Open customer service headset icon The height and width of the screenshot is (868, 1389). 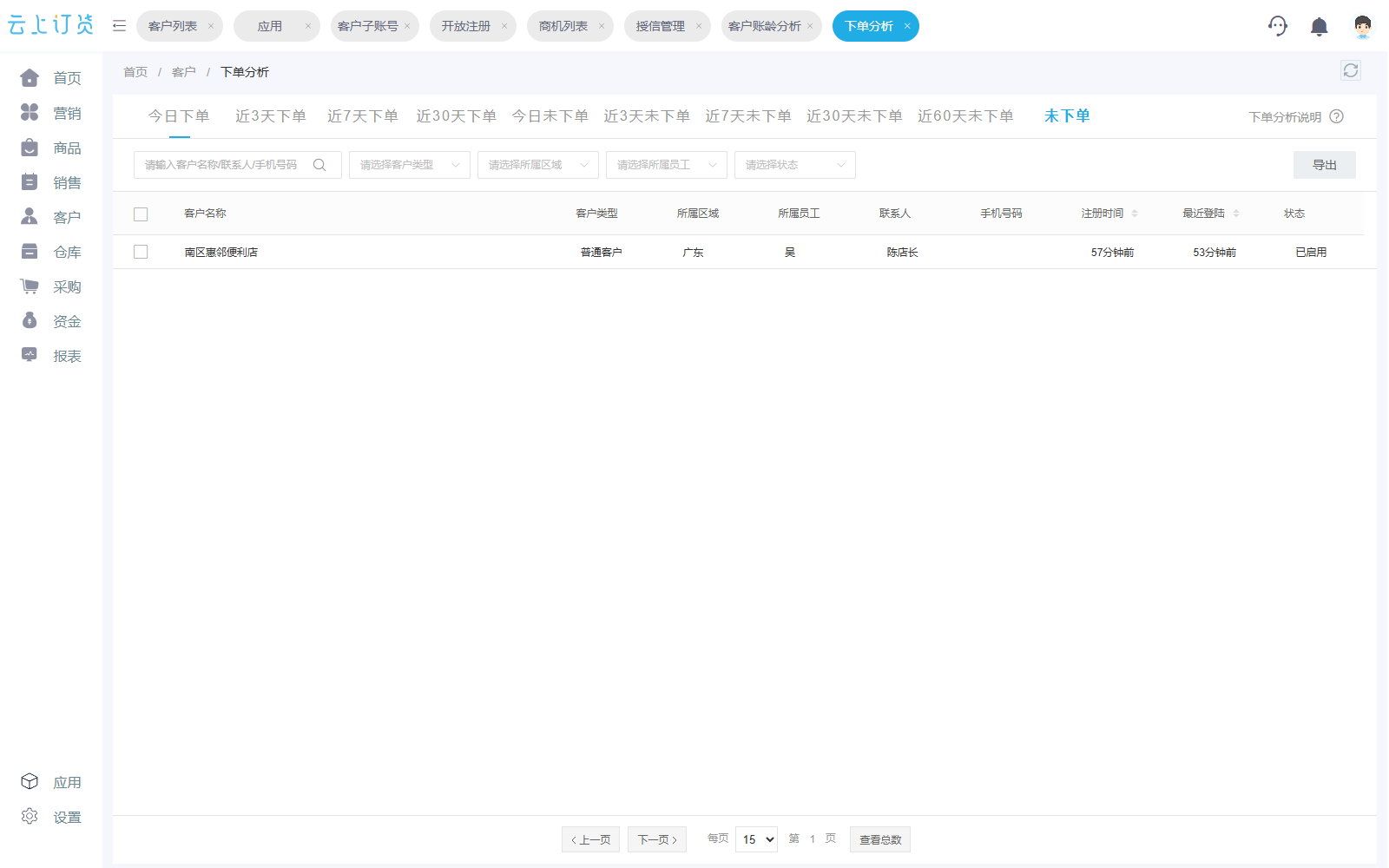[1278, 26]
